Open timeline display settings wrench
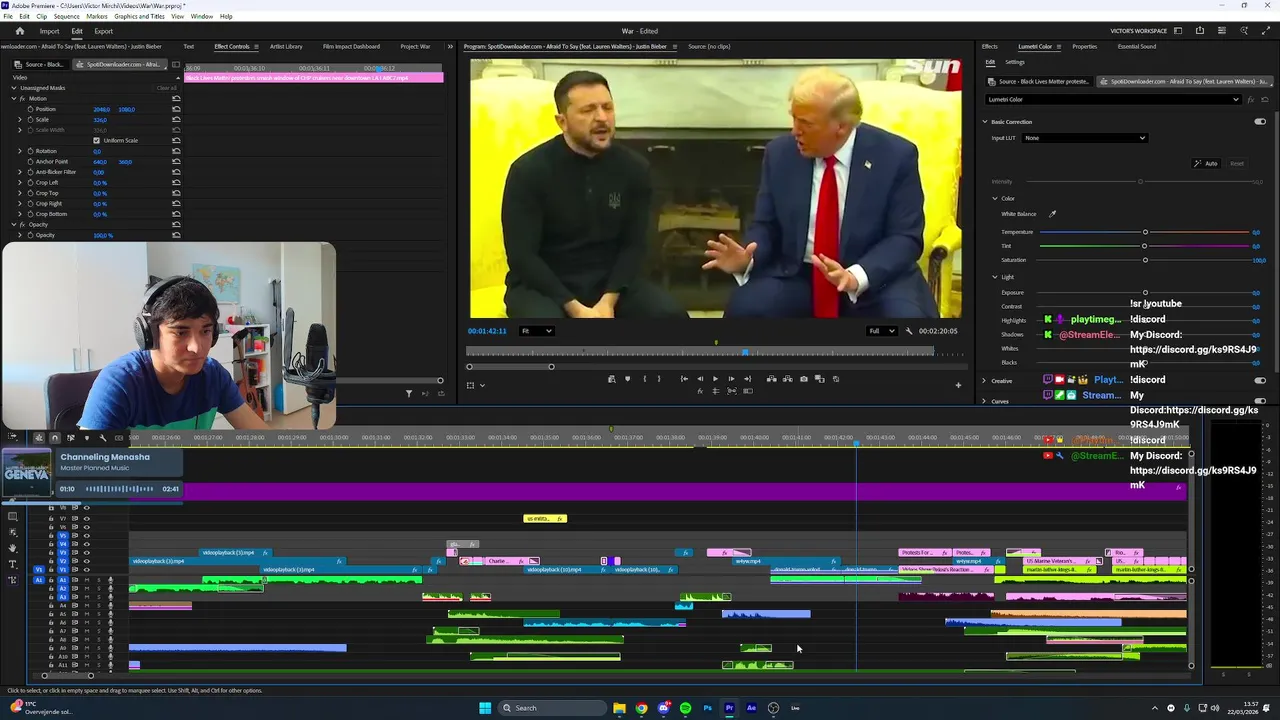 pos(102,438)
